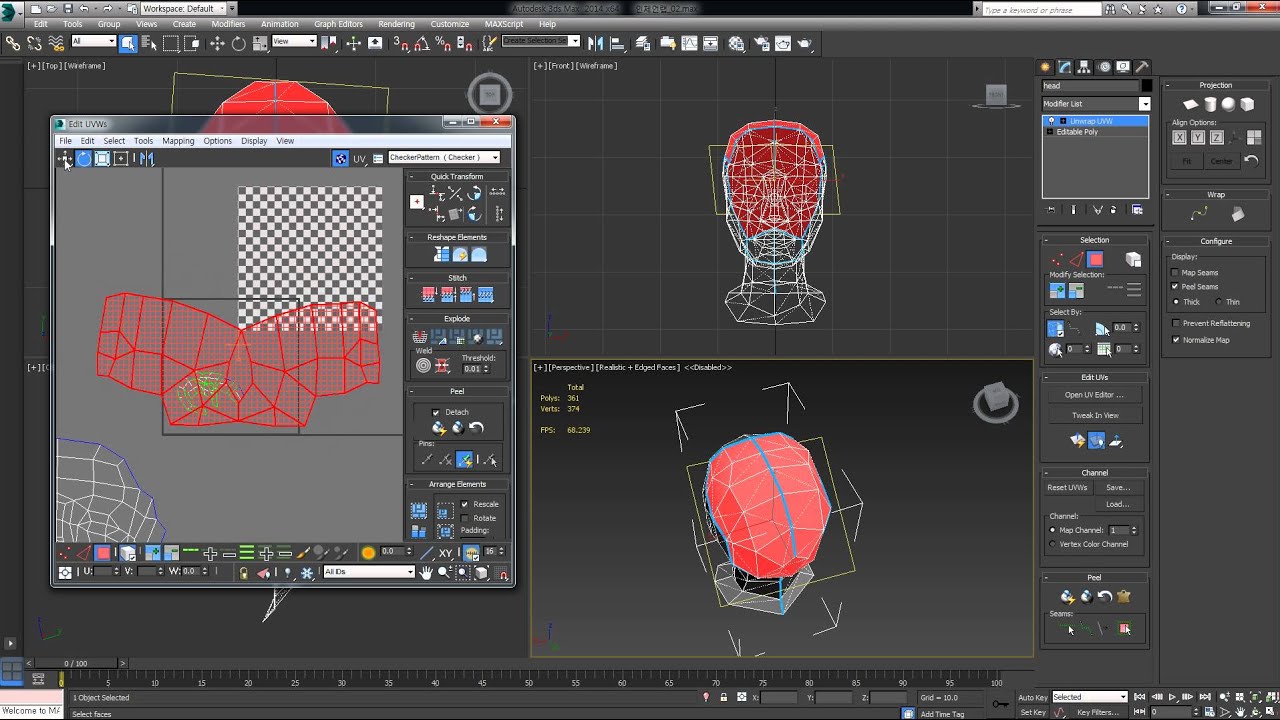Toggle the Rescale checkbox in Arrange Elements

[464, 504]
